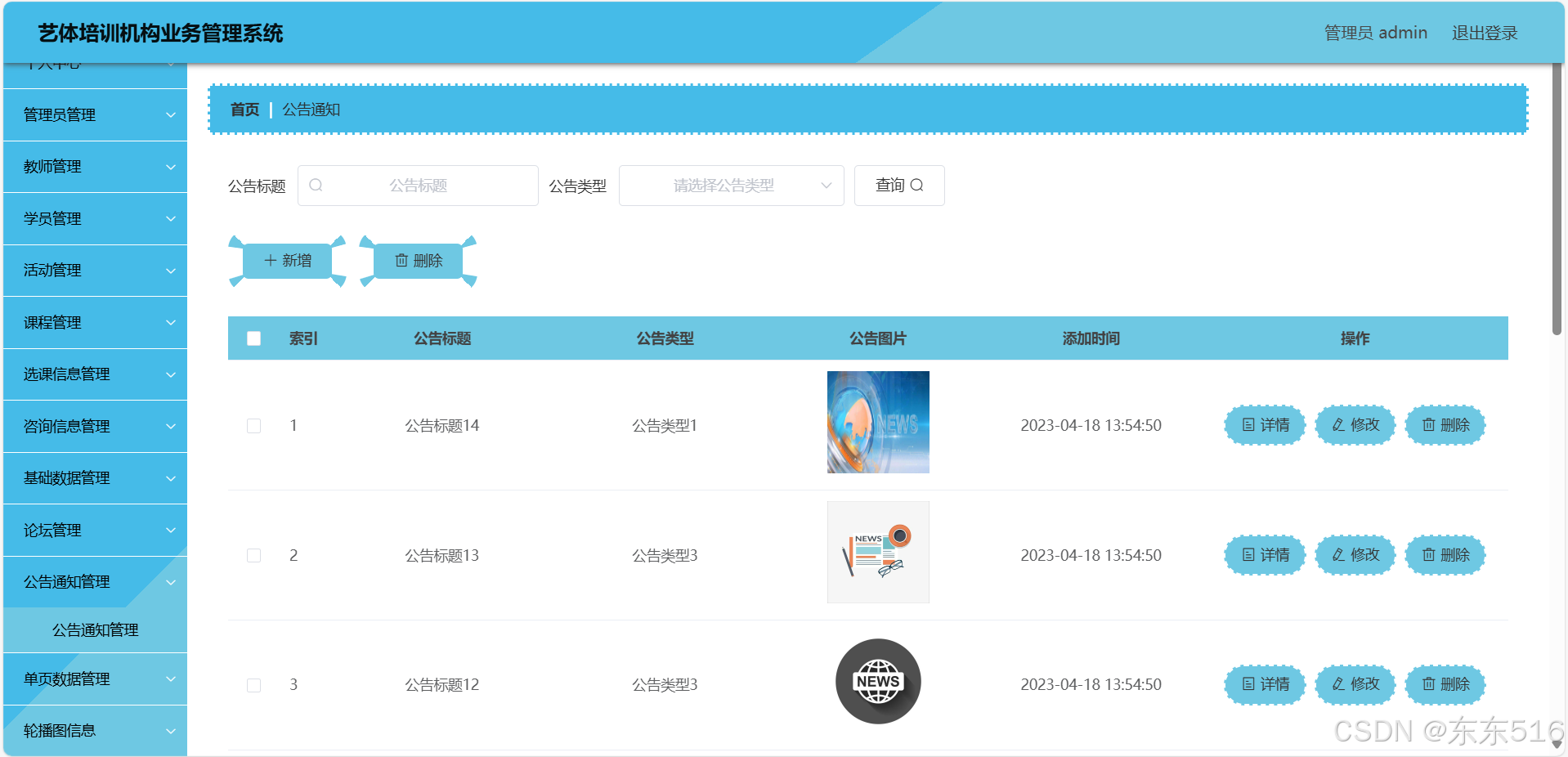
Task: Open the blue globe NEWS thumbnail for 公告标题14
Action: pos(878,422)
